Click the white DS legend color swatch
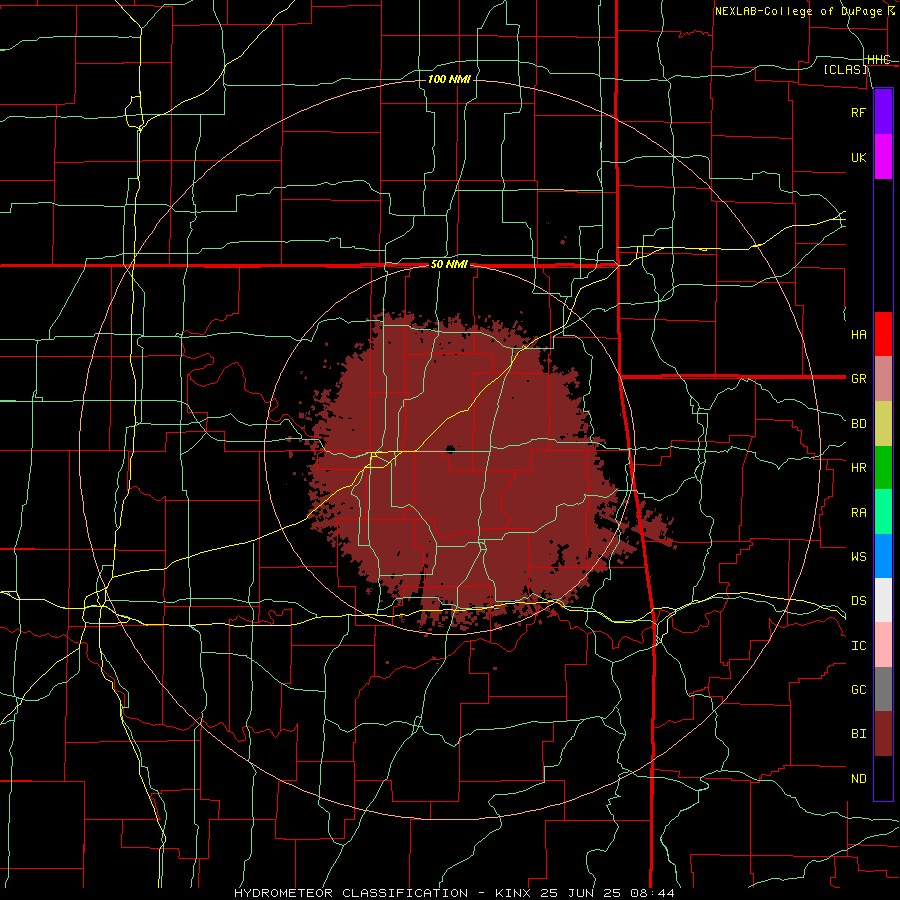The width and height of the screenshot is (900, 900). [x=883, y=600]
